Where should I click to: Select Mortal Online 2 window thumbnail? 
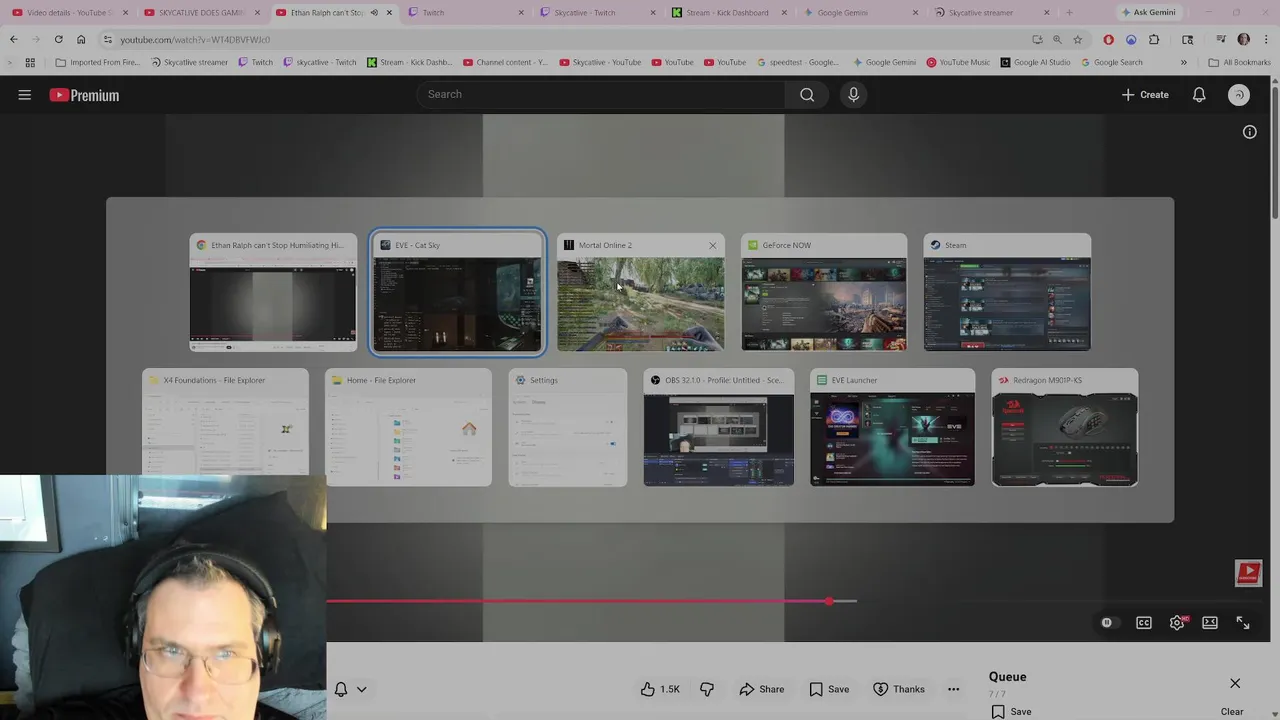pos(641,293)
